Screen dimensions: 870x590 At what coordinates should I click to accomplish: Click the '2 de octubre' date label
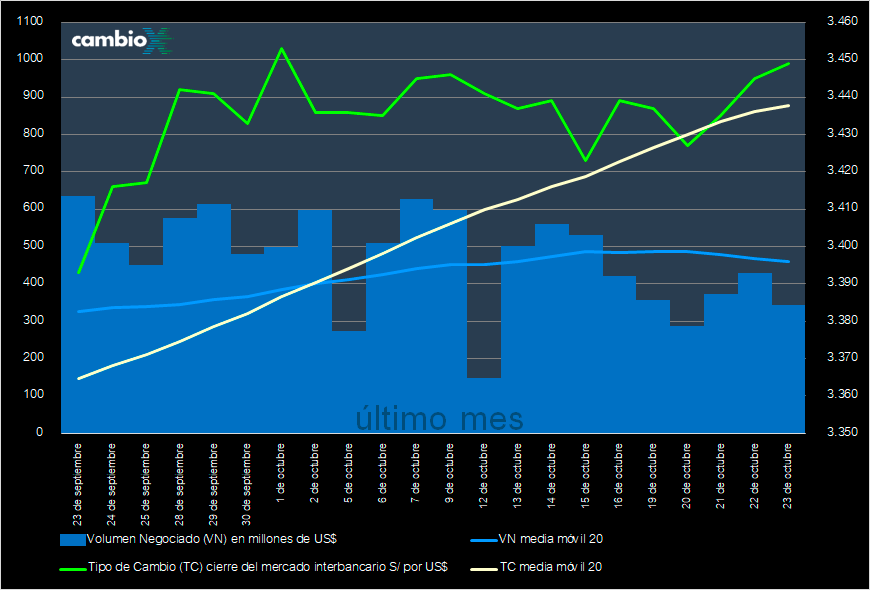click(315, 472)
